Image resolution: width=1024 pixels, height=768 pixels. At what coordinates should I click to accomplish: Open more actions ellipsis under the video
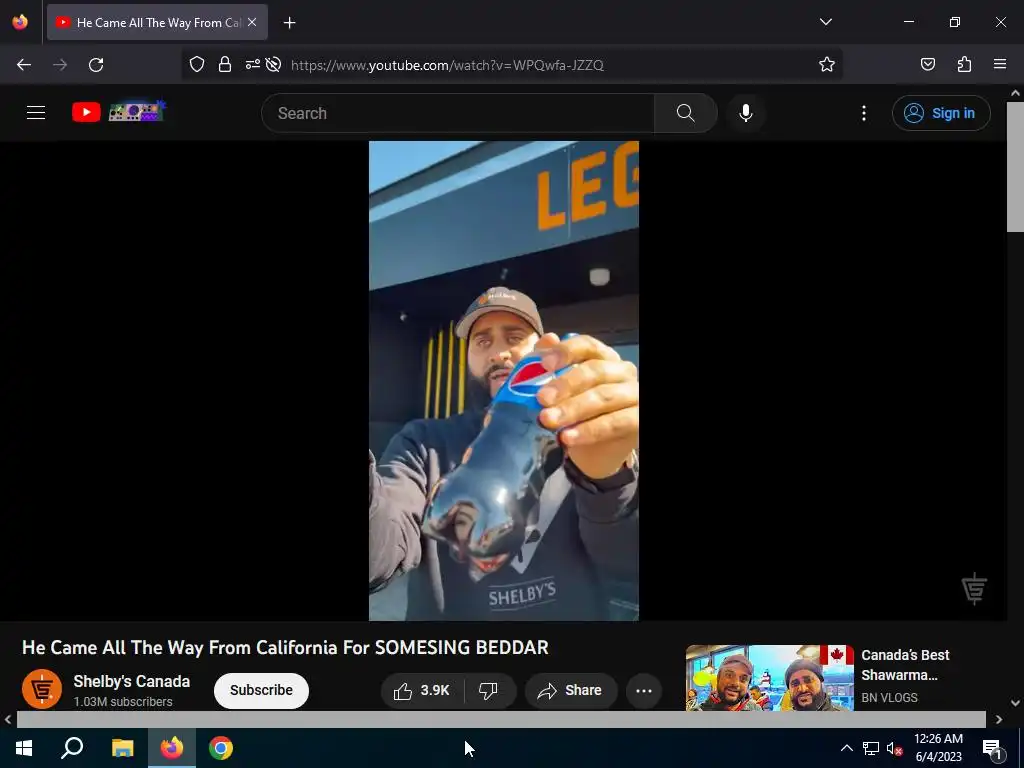[644, 690]
